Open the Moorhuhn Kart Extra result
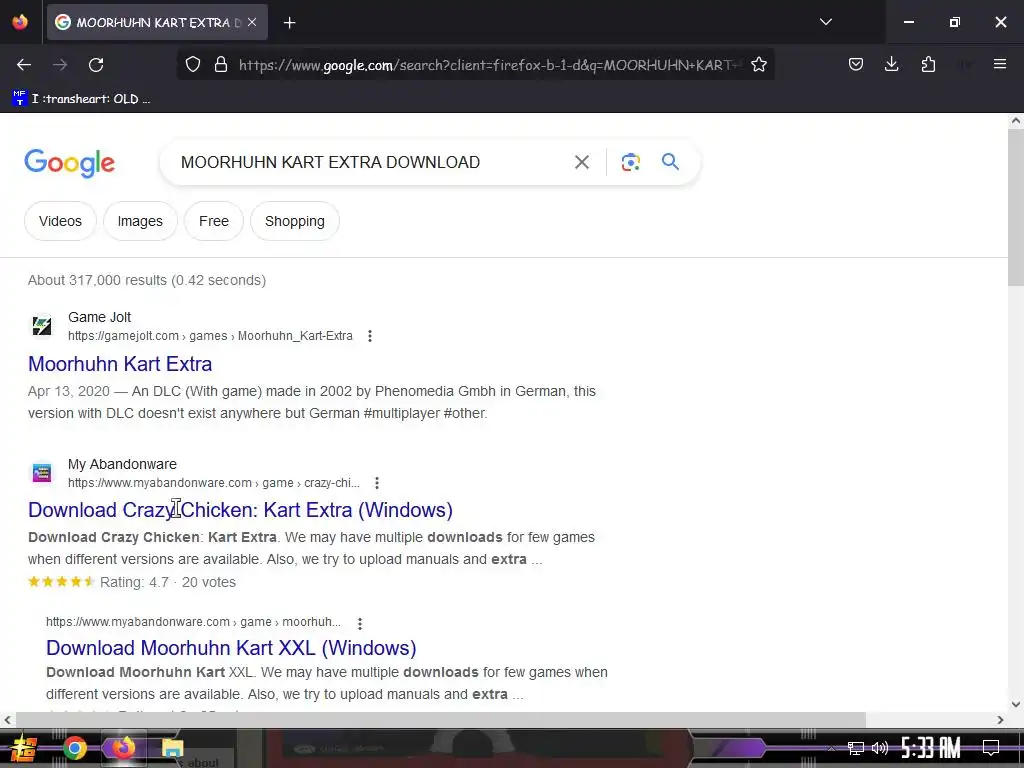 [x=120, y=364]
